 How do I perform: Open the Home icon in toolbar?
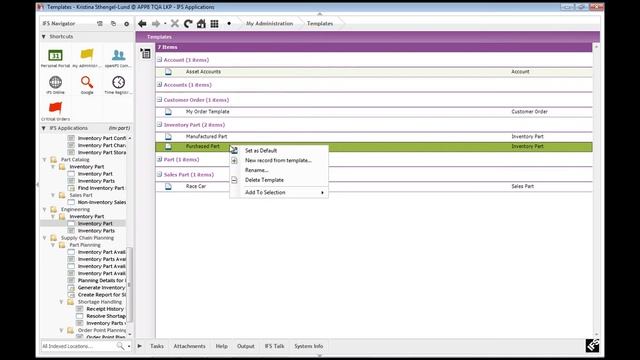201,24
